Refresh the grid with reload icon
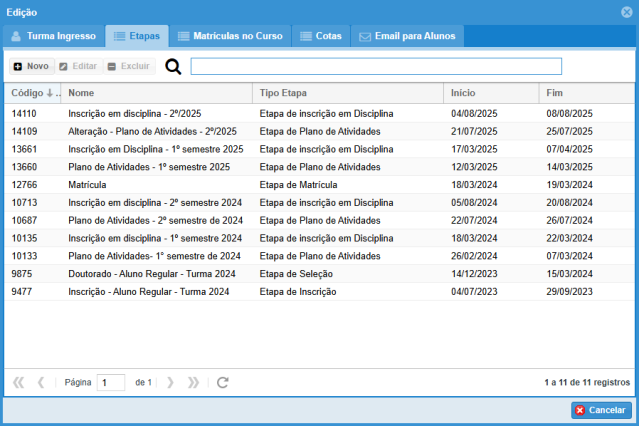The image size is (639, 426). (x=223, y=382)
